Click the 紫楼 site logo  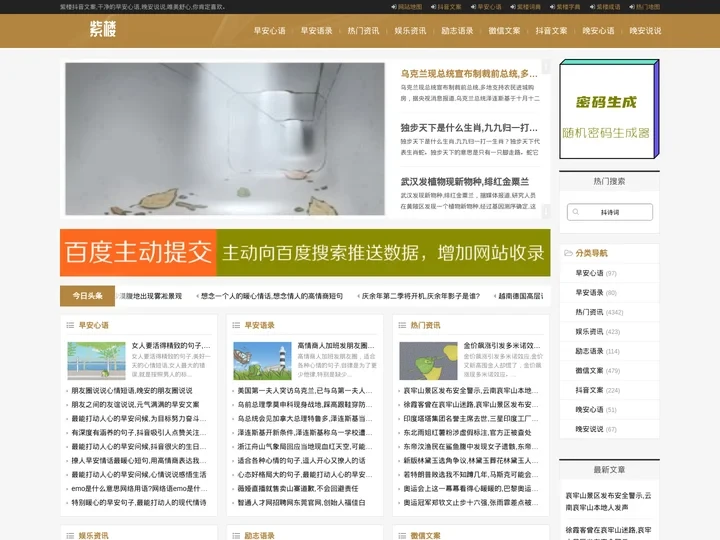click(103, 29)
